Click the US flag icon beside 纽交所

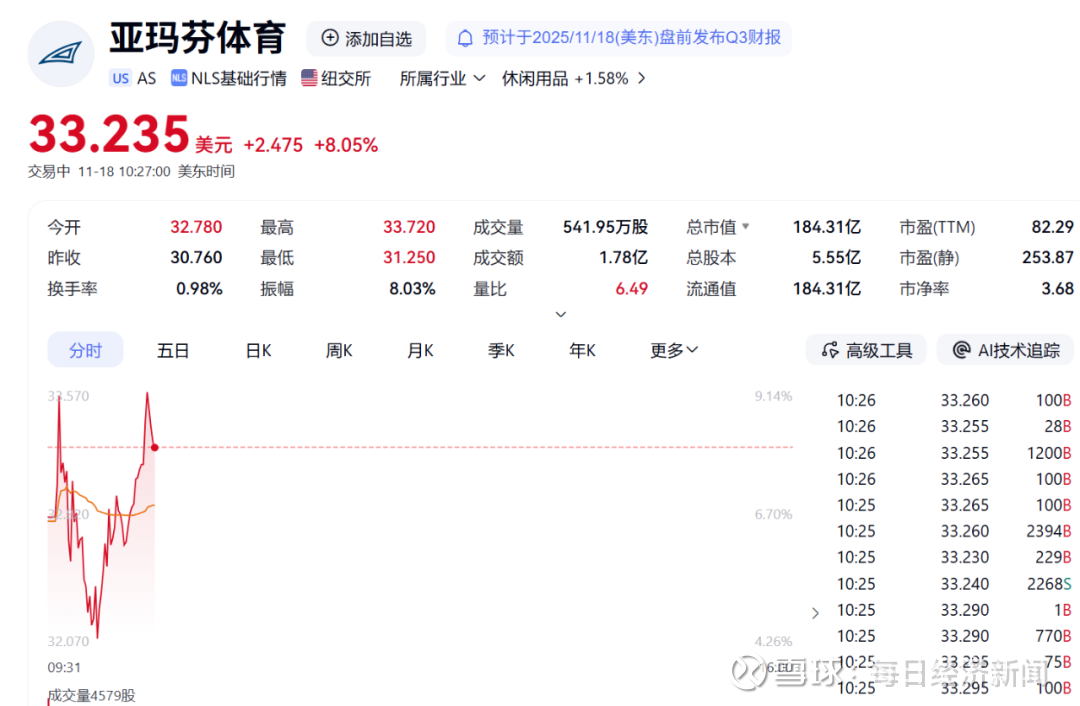pyautogui.click(x=309, y=79)
